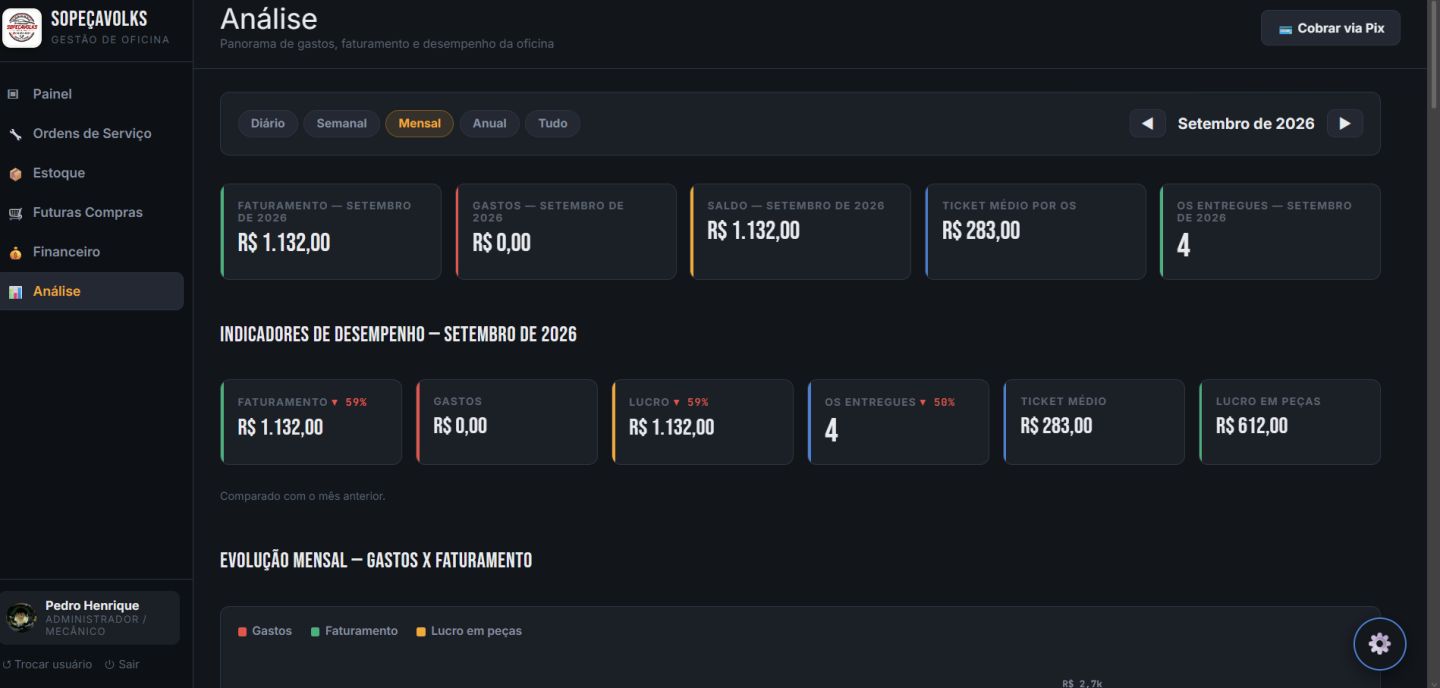Go to the previous month with the left arrow
1440x688 pixels.
(1147, 124)
